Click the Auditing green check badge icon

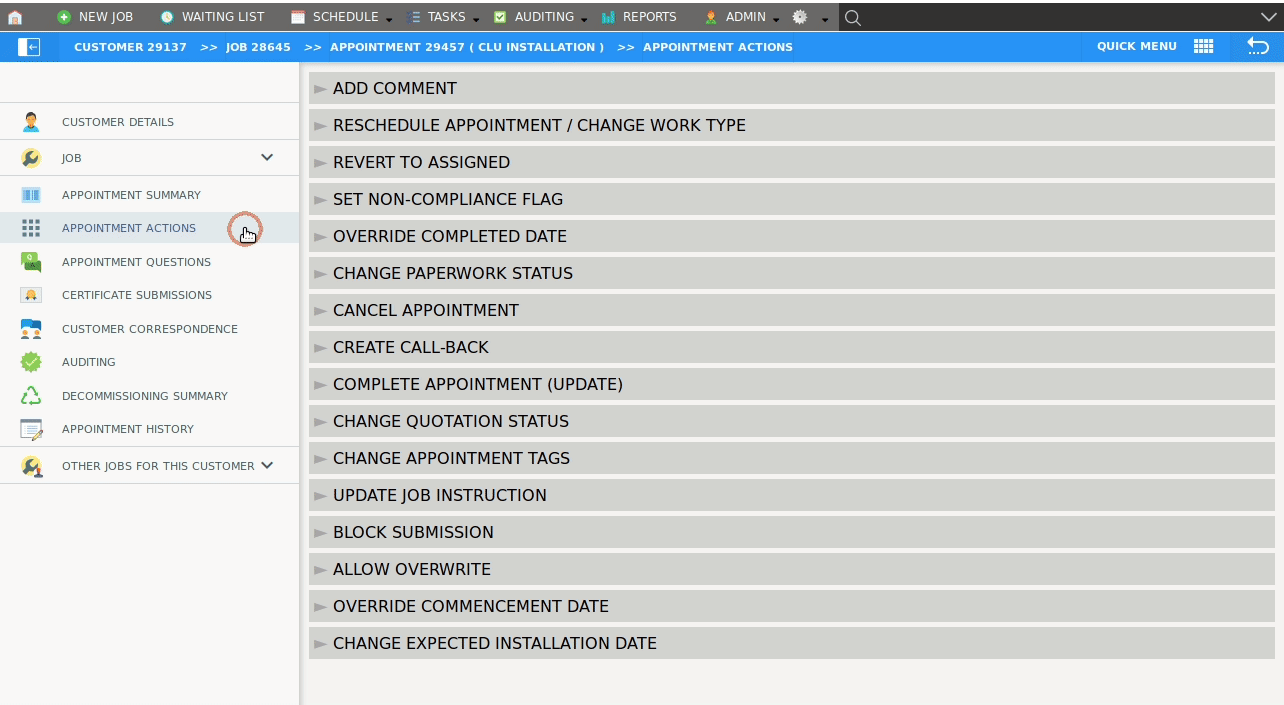[31, 362]
